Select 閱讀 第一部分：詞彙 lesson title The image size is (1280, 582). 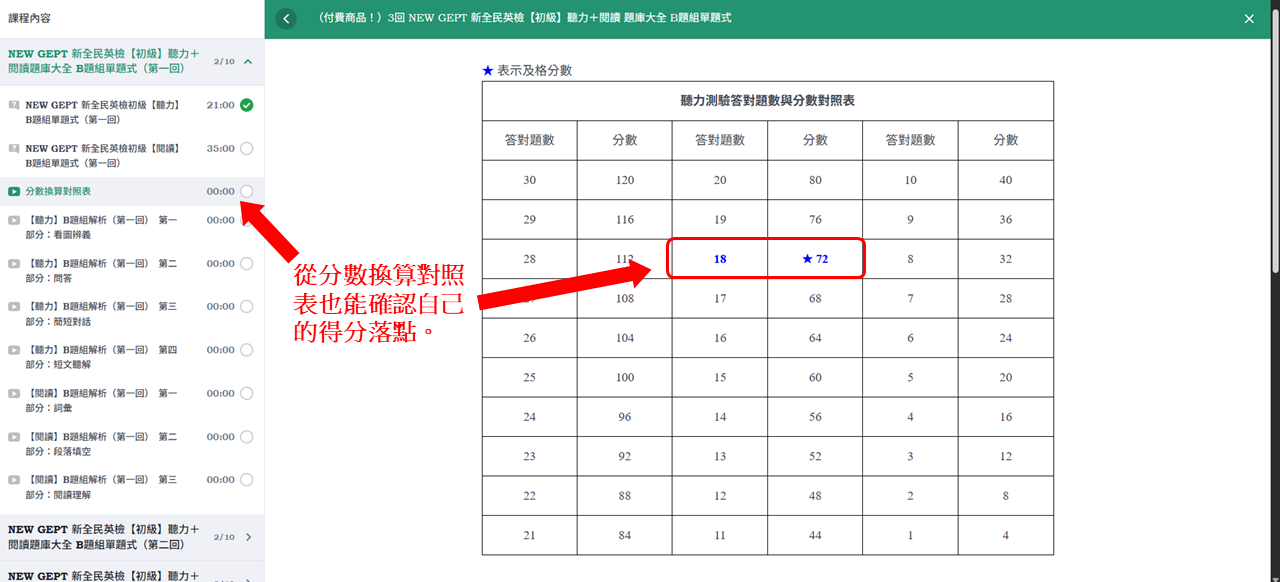[101, 400]
